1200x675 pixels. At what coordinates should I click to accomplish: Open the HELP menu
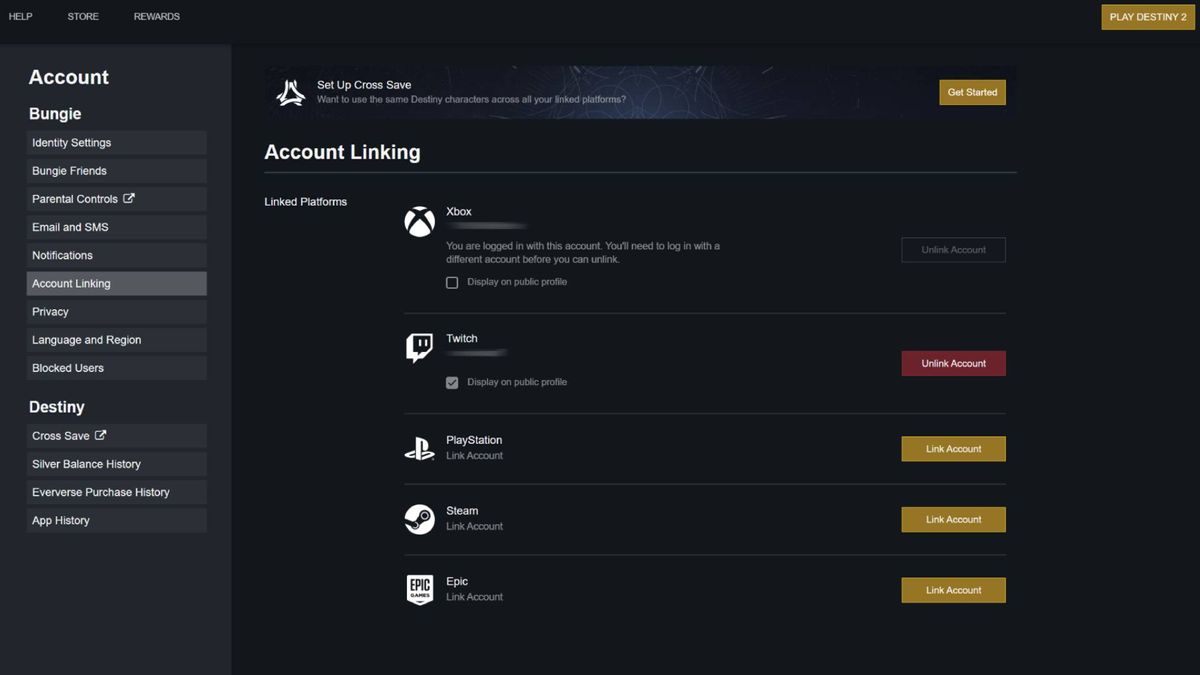tap(20, 16)
